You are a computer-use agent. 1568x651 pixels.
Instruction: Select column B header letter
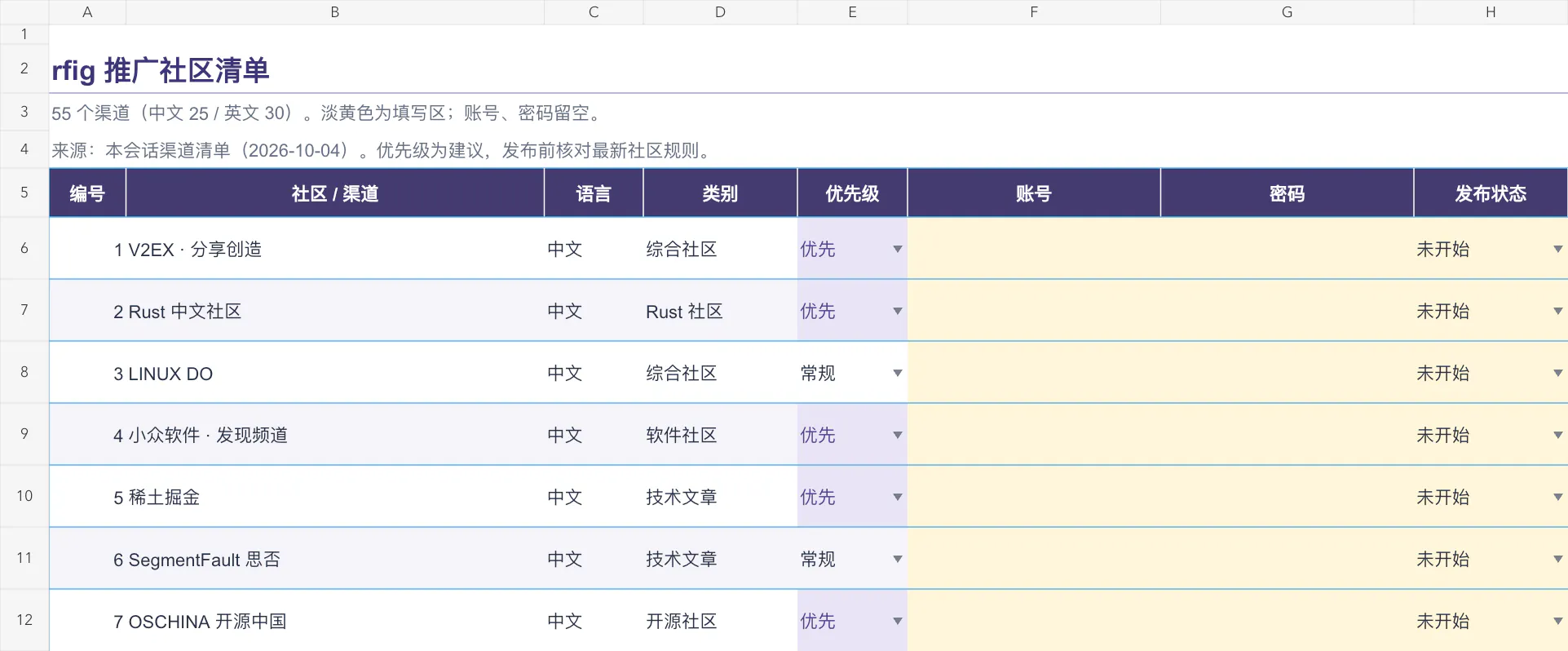[335, 12]
